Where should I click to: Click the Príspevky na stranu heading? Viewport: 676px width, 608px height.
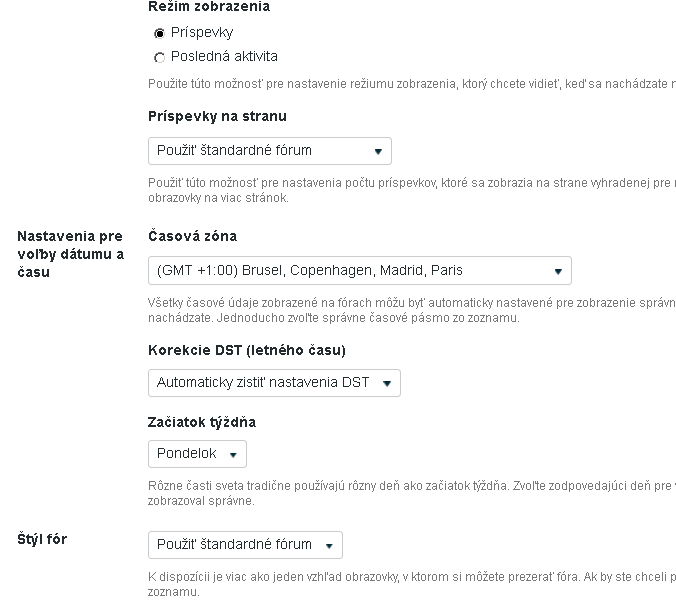(x=217, y=116)
